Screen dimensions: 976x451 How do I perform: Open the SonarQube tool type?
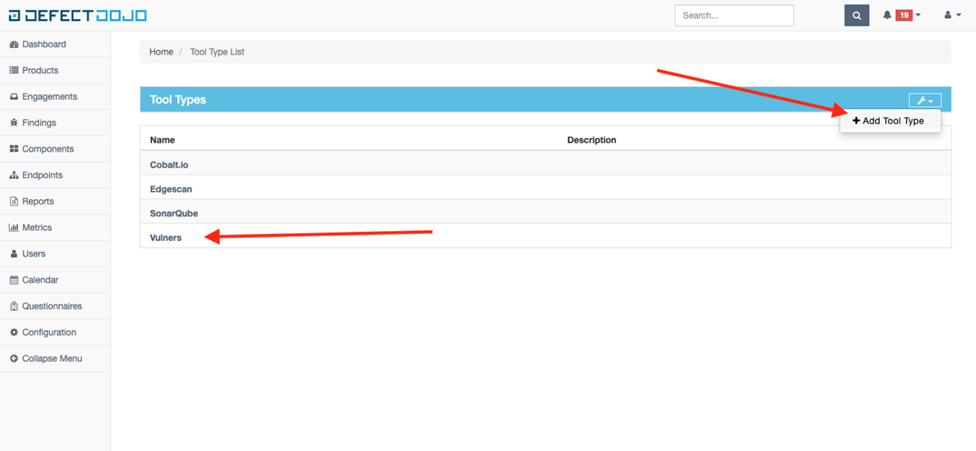(174, 213)
